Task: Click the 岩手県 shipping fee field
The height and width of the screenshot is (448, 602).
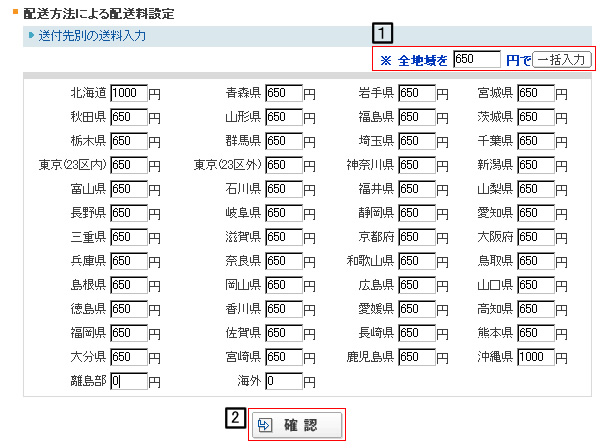Action: click(417, 93)
